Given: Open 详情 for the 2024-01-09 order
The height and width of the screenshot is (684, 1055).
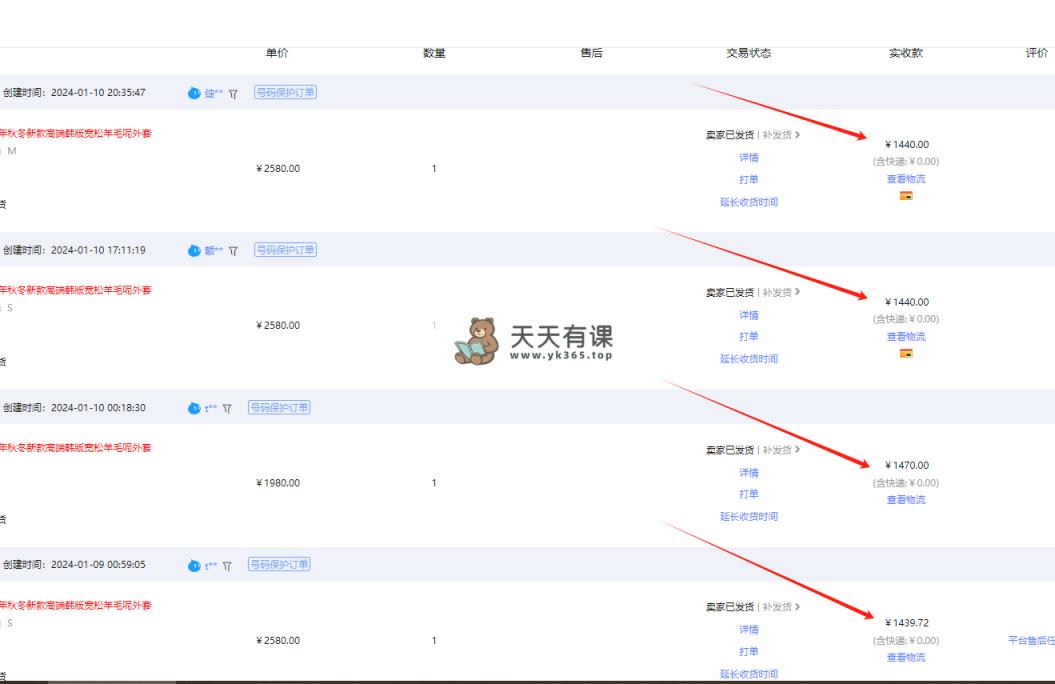Looking at the screenshot, I should click(x=748, y=630).
